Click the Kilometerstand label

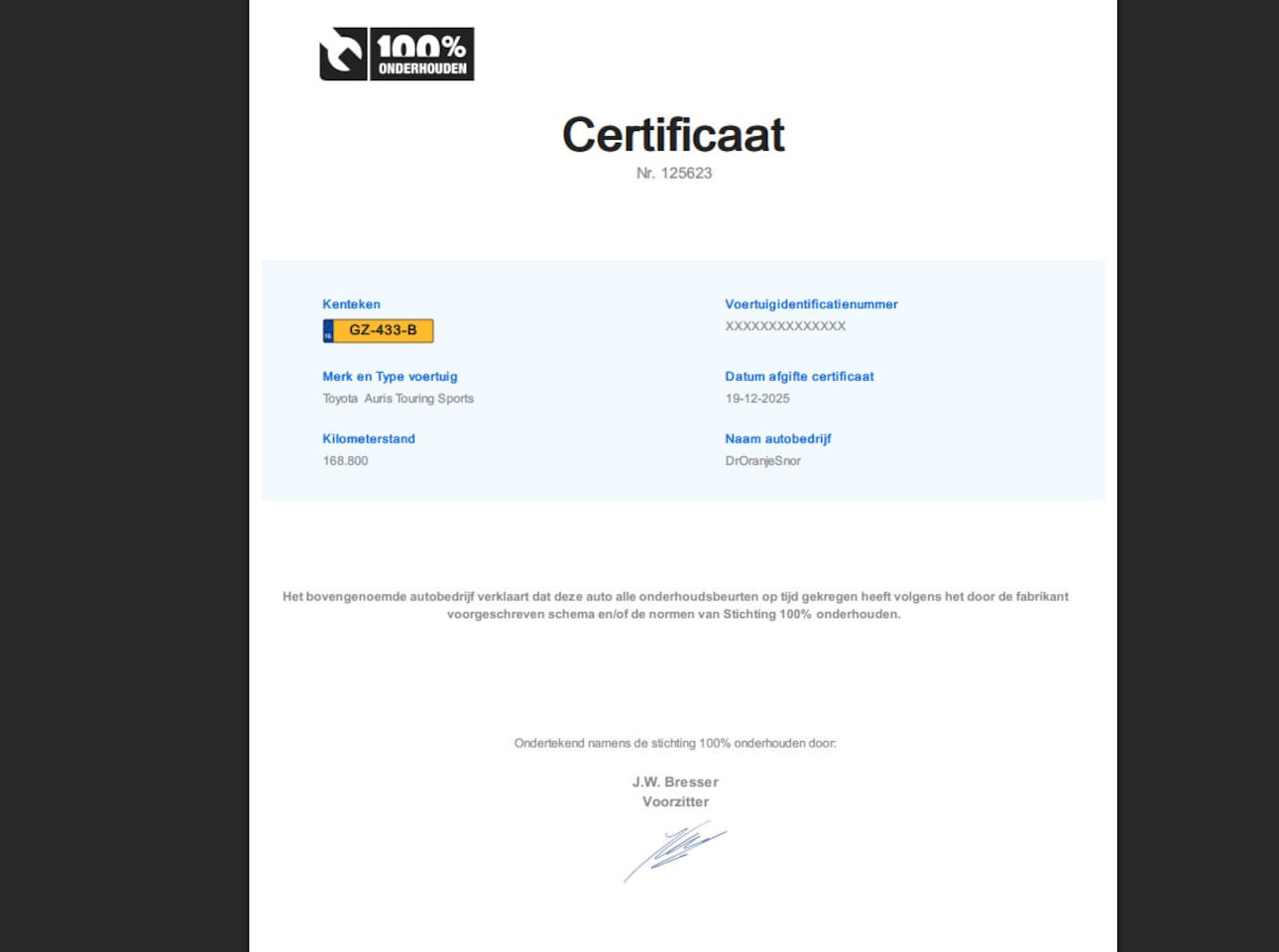tap(369, 439)
